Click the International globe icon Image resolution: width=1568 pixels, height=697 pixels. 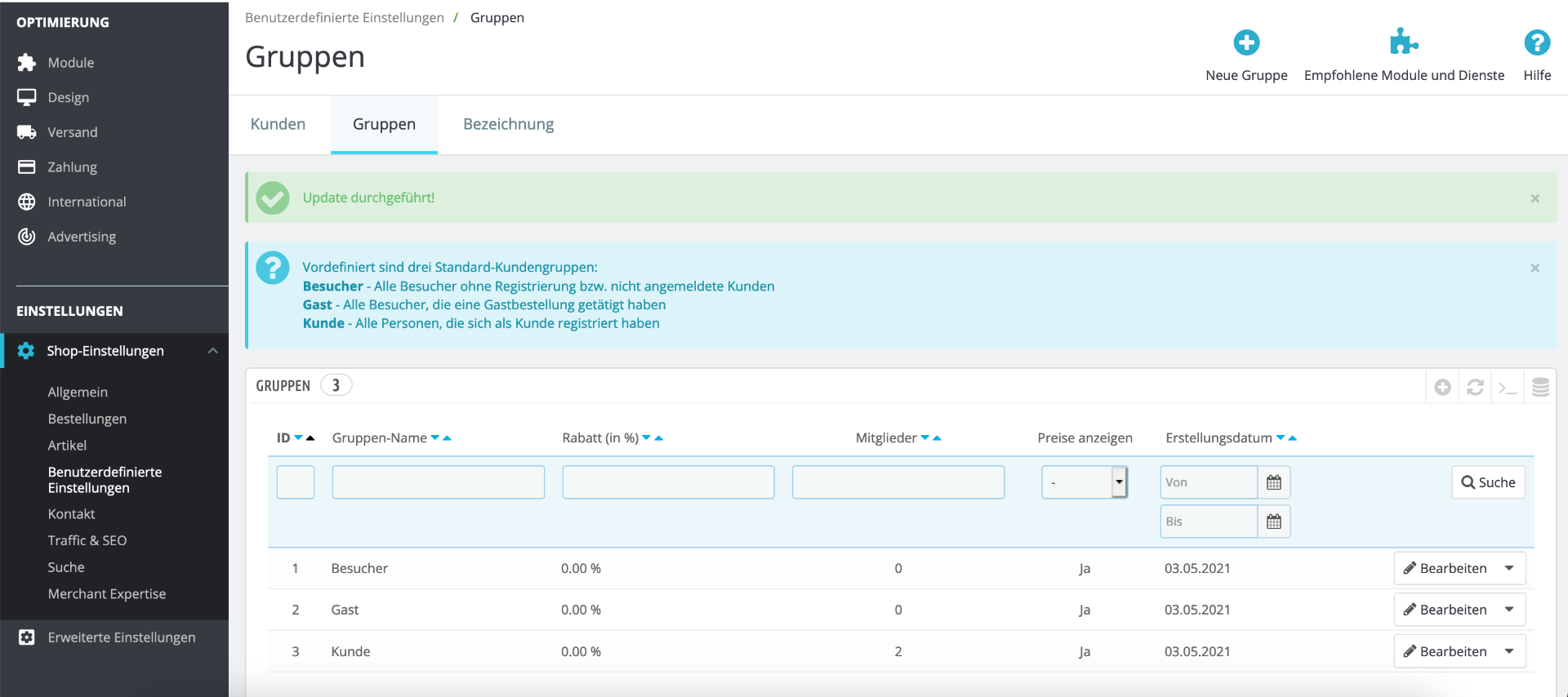[27, 202]
